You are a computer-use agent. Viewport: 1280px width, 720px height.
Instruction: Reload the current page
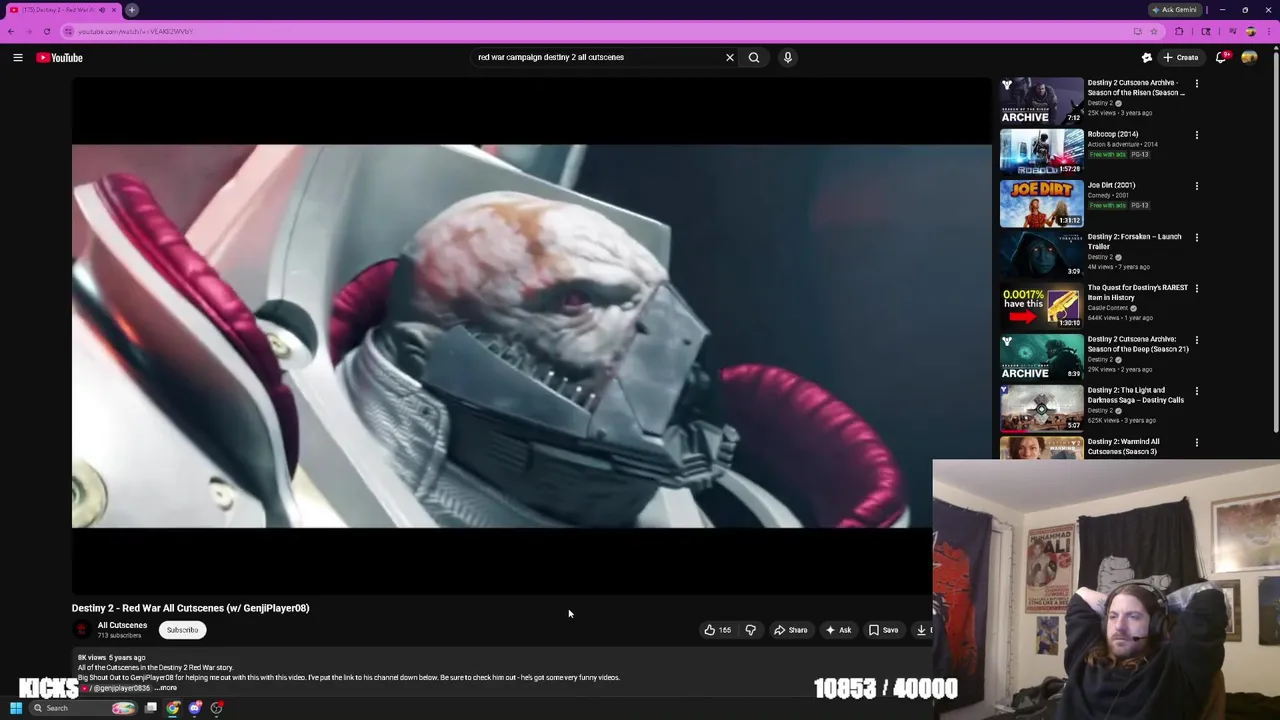[x=47, y=31]
